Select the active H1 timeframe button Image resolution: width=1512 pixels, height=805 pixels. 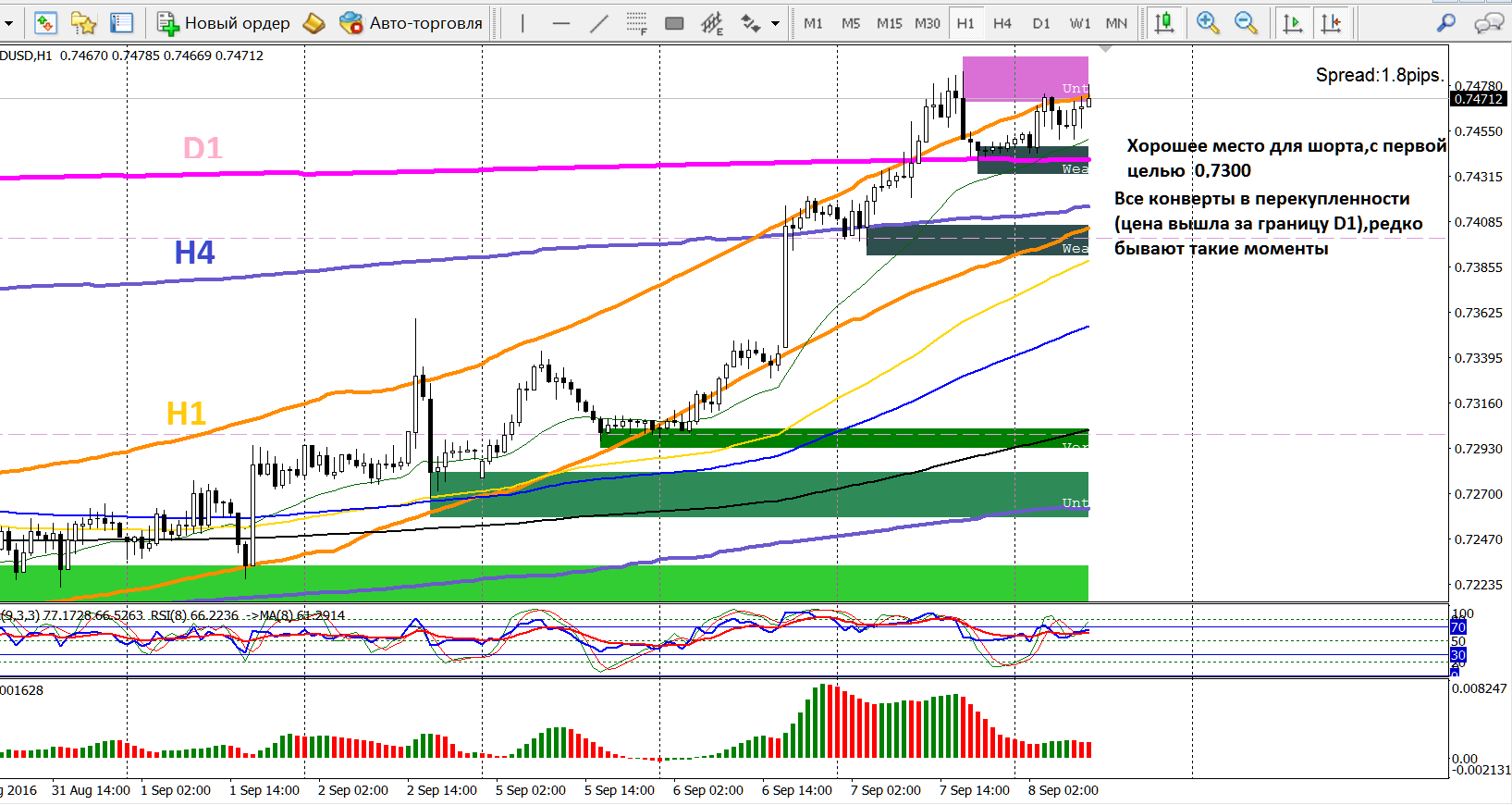pyautogui.click(x=965, y=23)
